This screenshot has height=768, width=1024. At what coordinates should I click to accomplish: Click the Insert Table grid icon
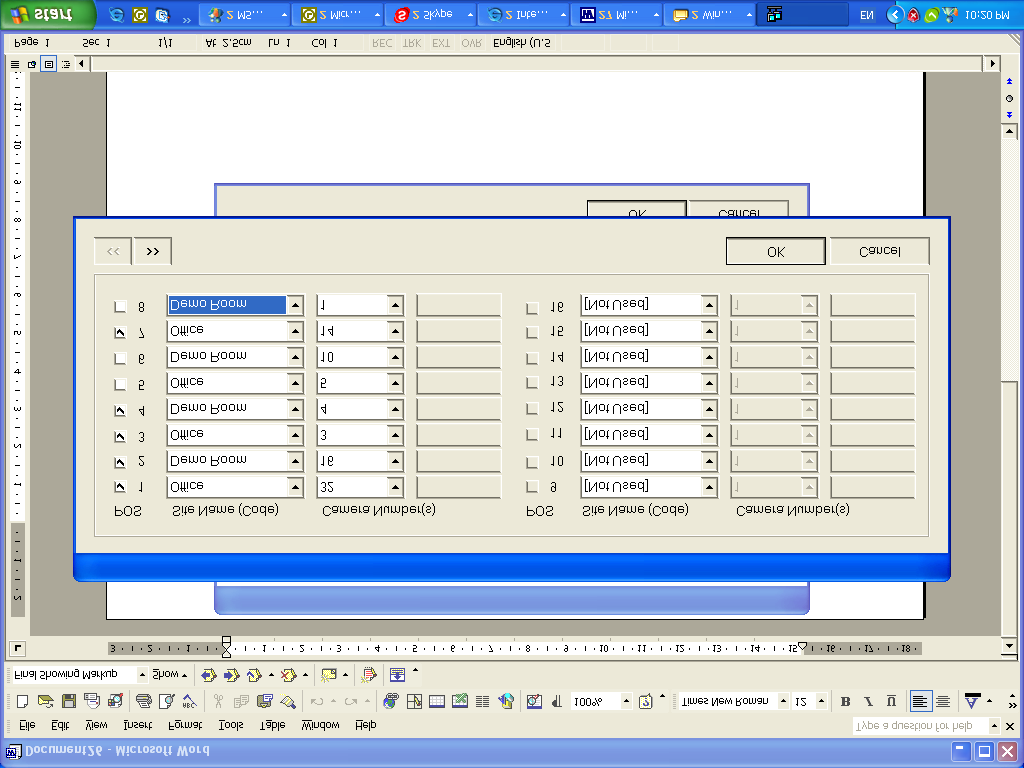(437, 701)
